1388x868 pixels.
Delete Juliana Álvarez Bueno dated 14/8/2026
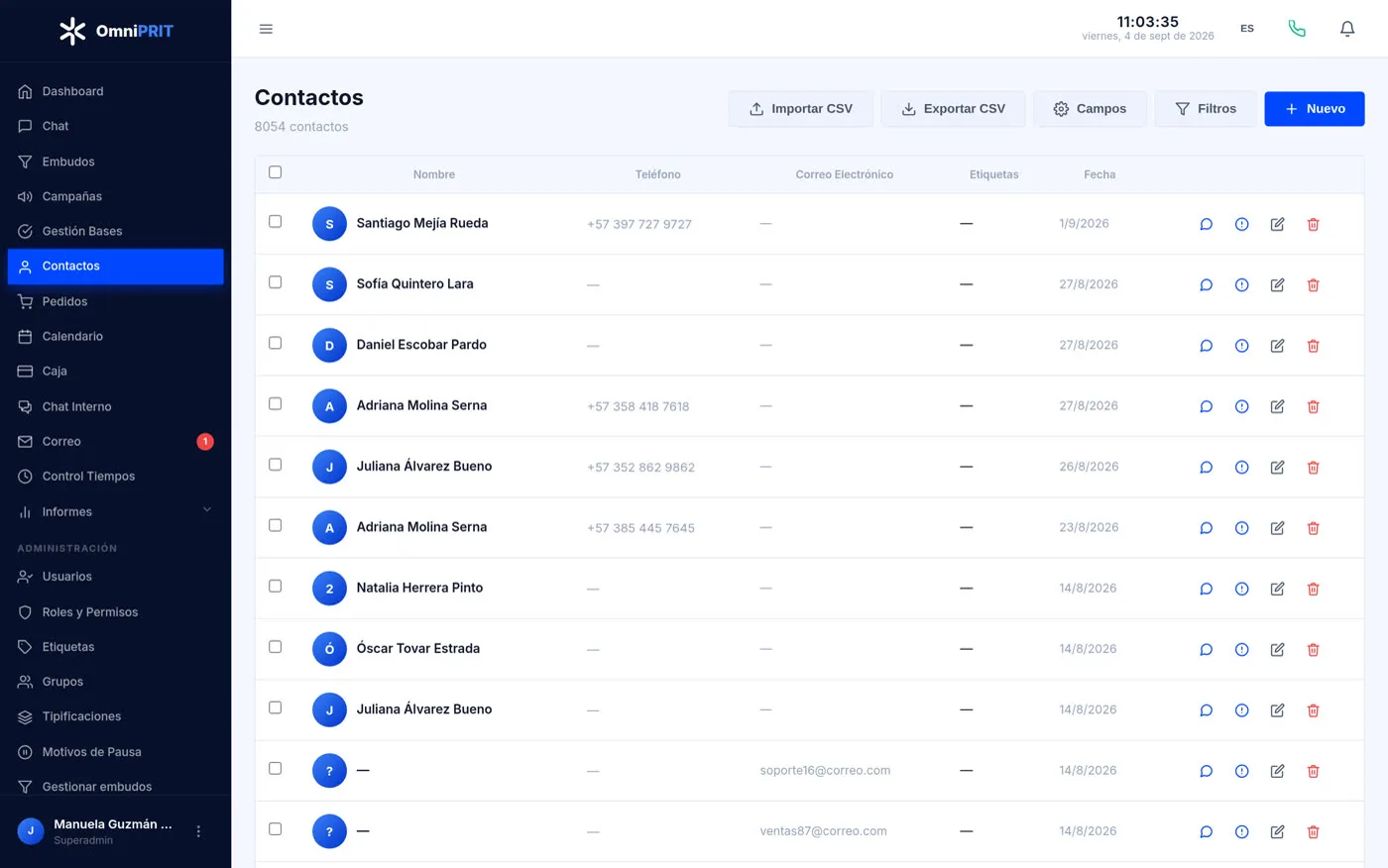1313,710
